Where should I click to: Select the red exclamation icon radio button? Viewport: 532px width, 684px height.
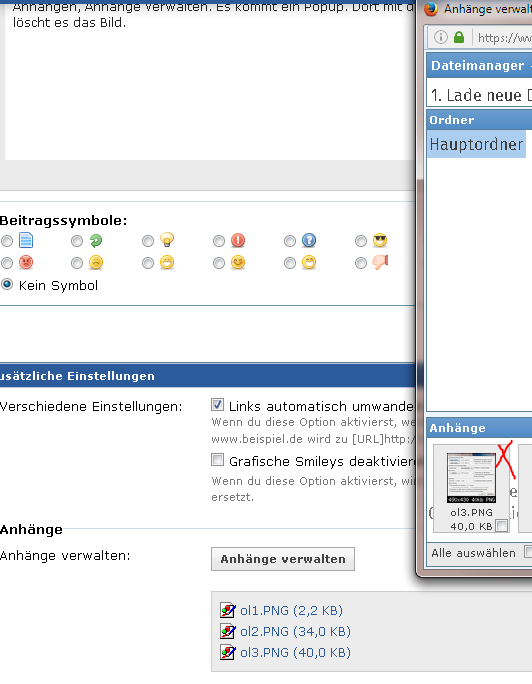219,241
